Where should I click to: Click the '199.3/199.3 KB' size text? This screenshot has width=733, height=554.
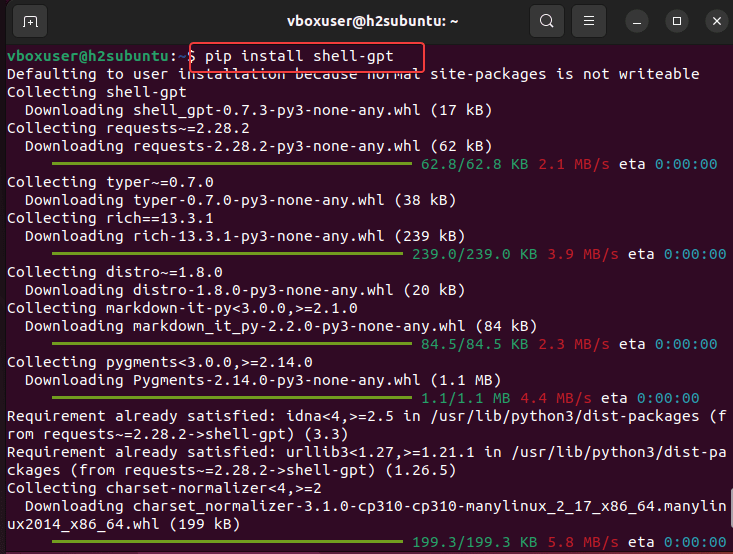pyautogui.click(x=474, y=542)
